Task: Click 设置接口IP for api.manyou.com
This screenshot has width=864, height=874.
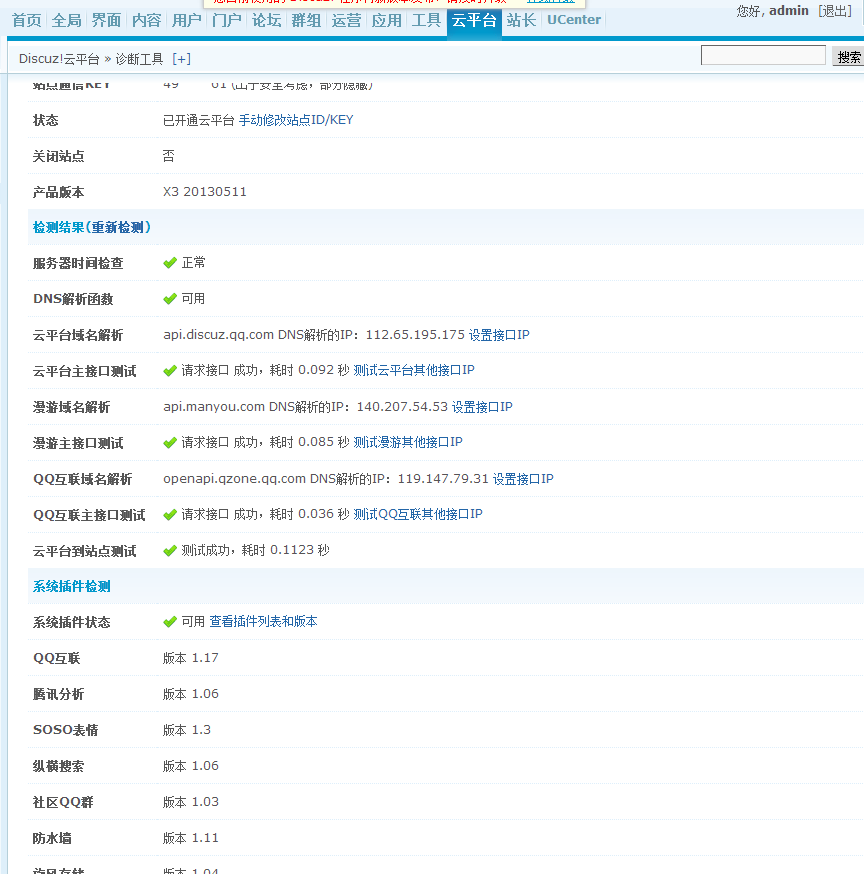Action: [x=482, y=407]
